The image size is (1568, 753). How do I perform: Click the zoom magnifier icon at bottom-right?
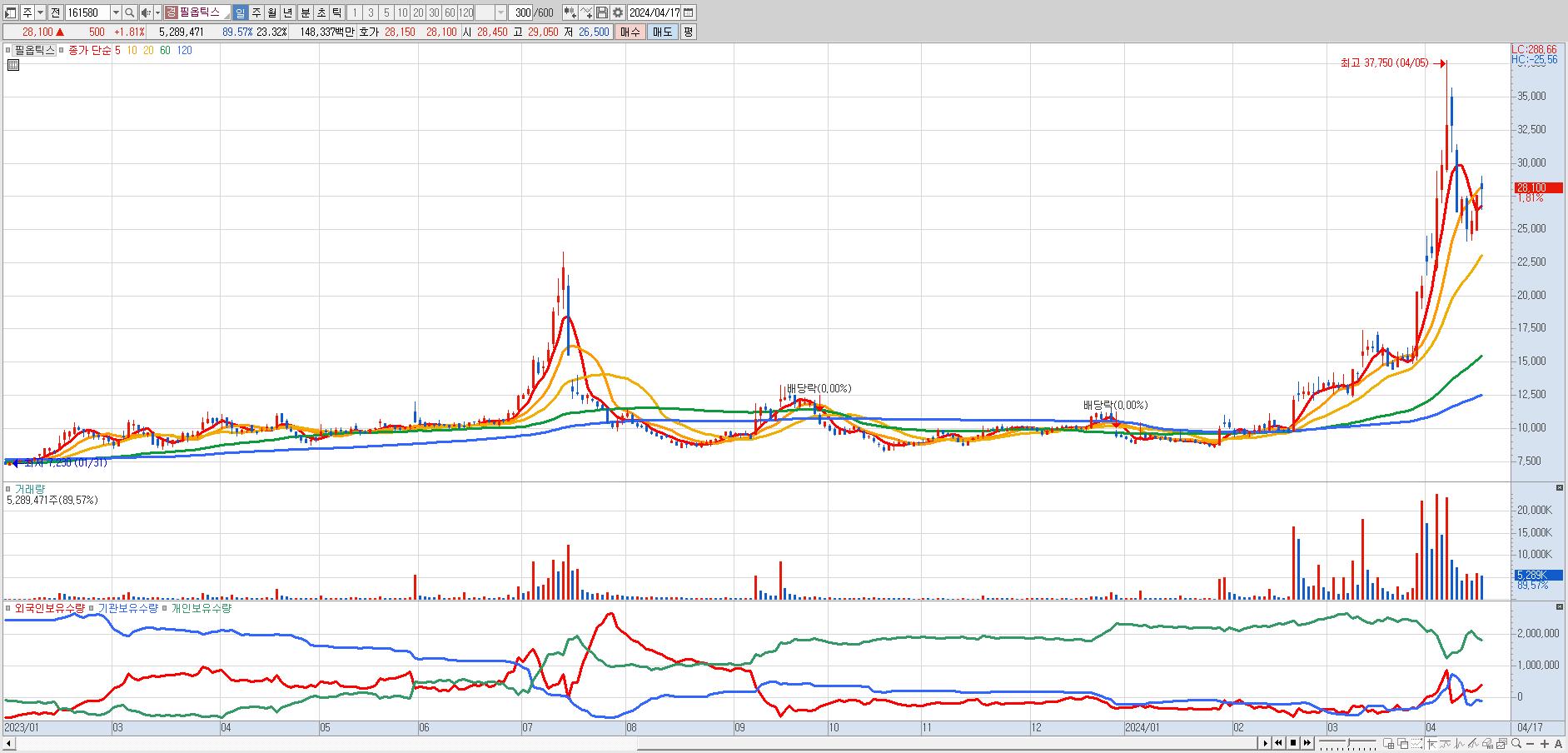point(1516,743)
